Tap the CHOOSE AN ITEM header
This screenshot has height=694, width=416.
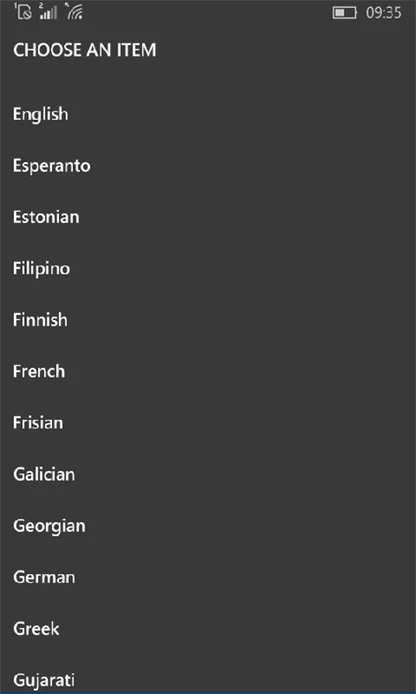(85, 50)
